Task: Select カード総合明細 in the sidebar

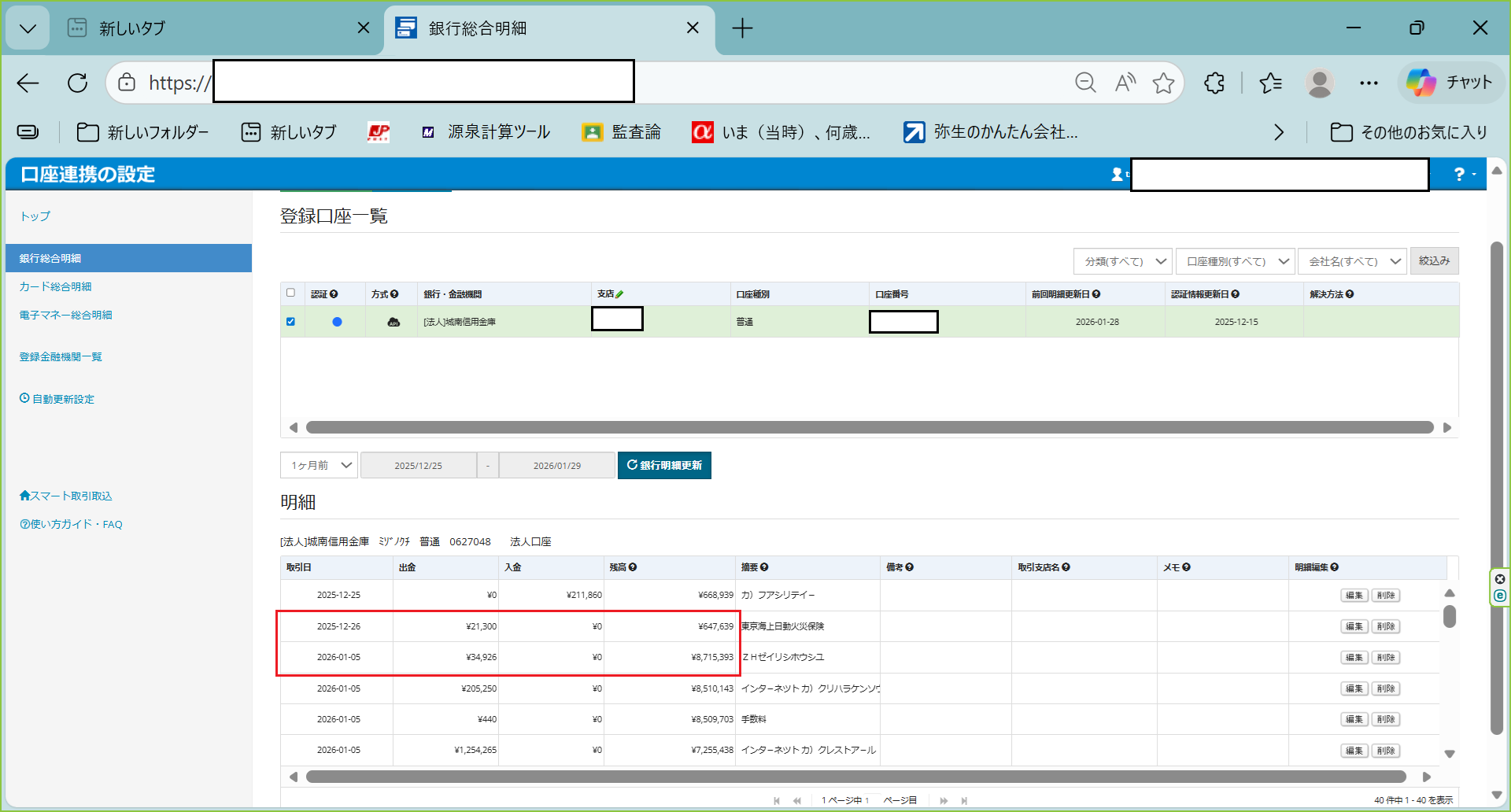Action: pyautogui.click(x=55, y=286)
